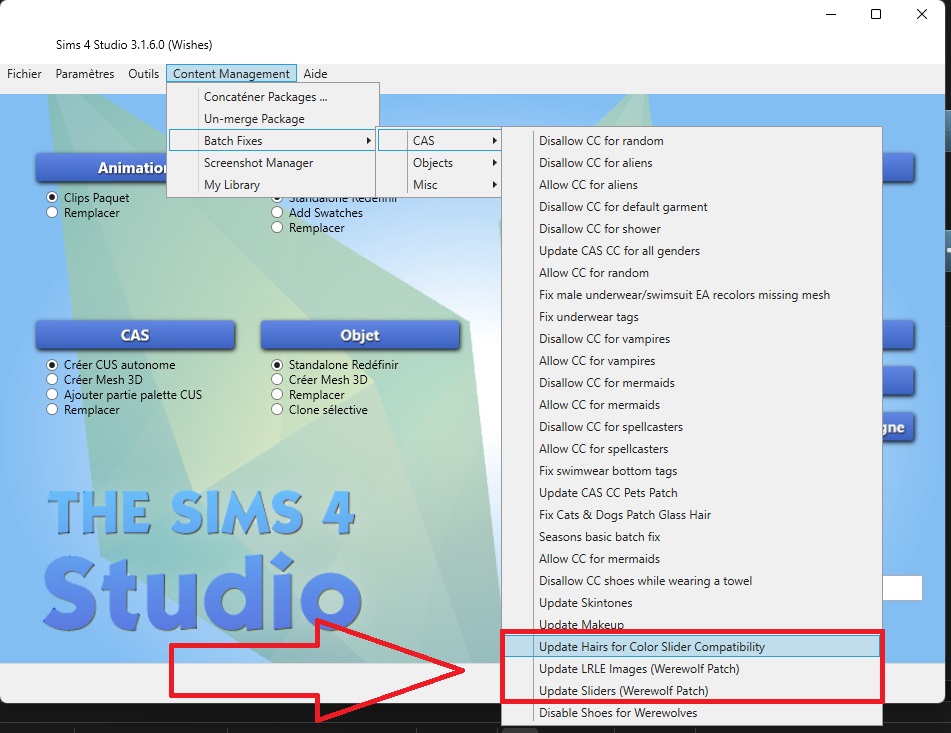The image size is (951, 733).
Task: Open Screenshot Manager
Action: pos(273,162)
